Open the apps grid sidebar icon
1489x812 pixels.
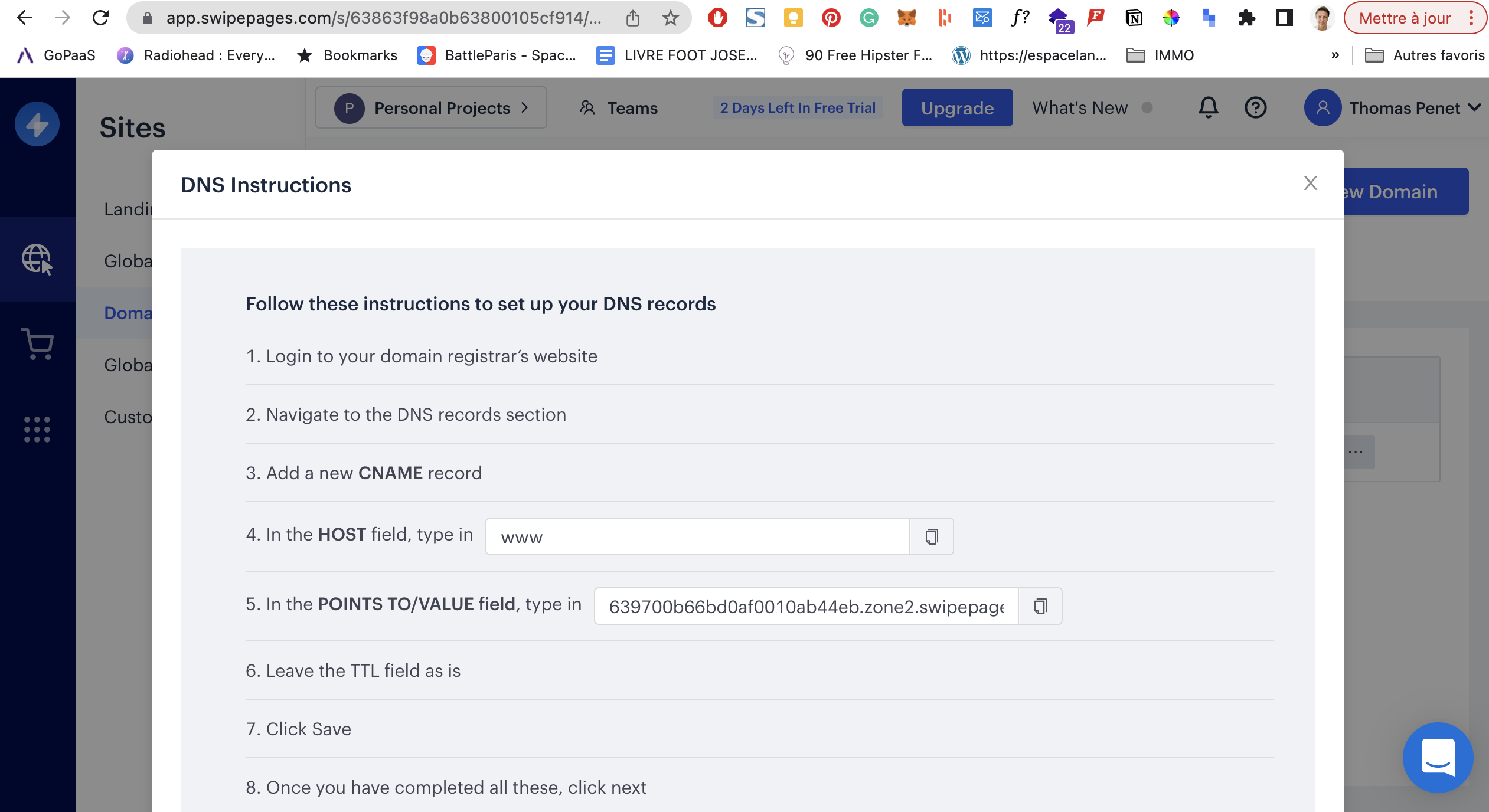point(37,430)
